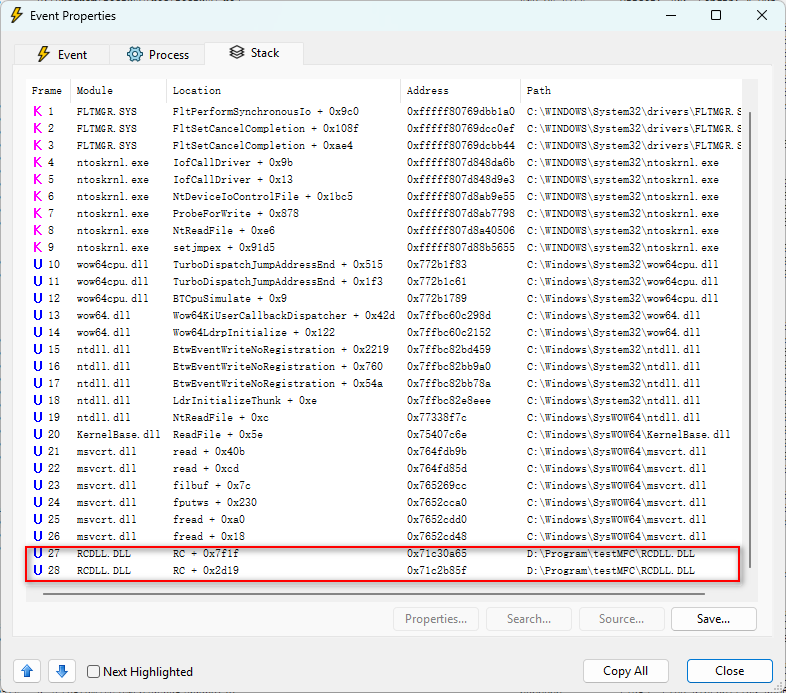The height and width of the screenshot is (693, 786).
Task: Select location setjmpex + 0x91d5
Action: tap(224, 247)
